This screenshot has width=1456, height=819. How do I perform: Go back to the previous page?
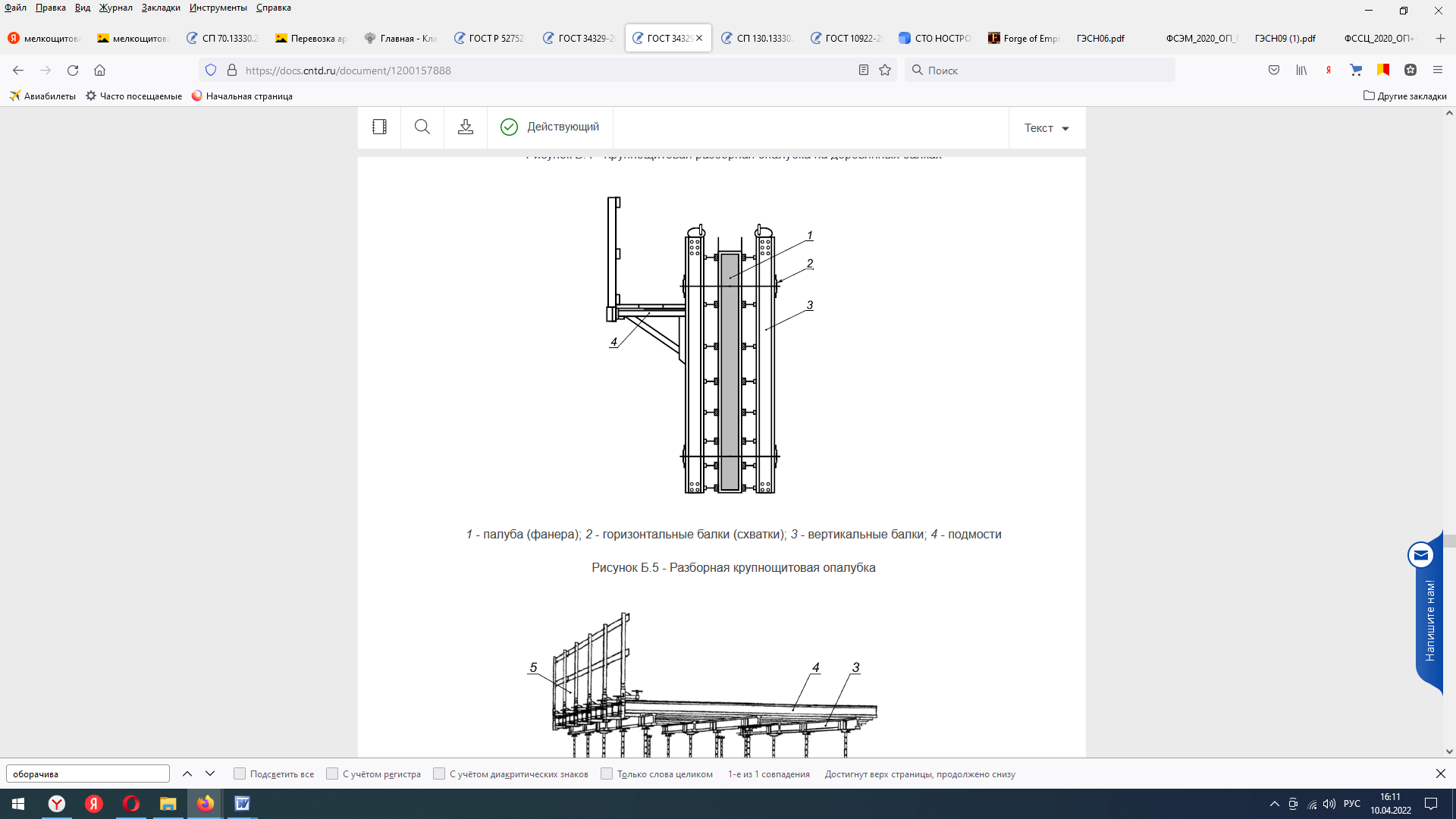coord(18,70)
